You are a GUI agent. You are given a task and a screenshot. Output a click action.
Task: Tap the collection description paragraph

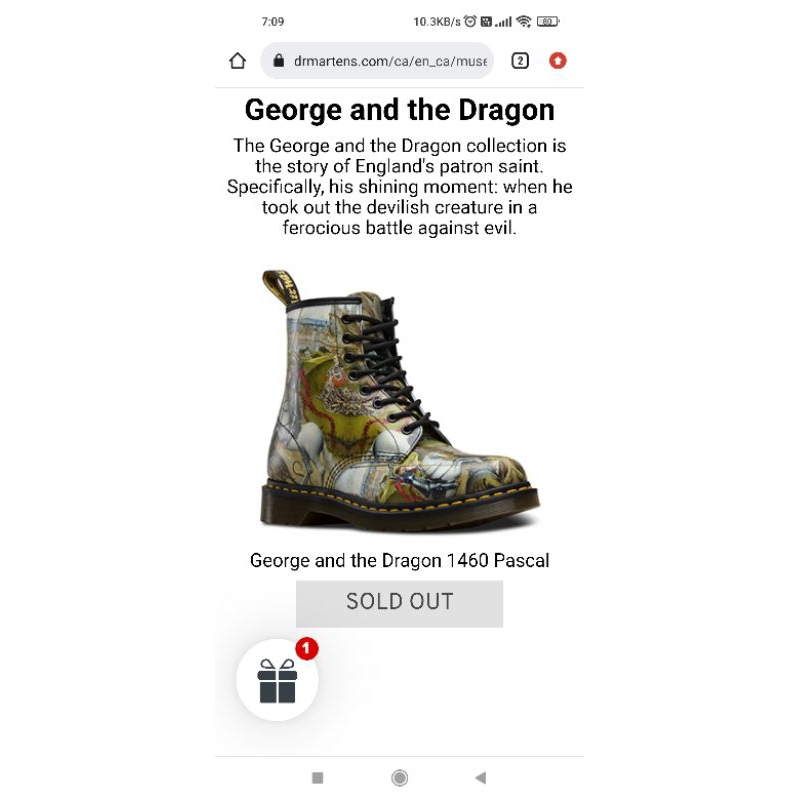[x=399, y=187]
